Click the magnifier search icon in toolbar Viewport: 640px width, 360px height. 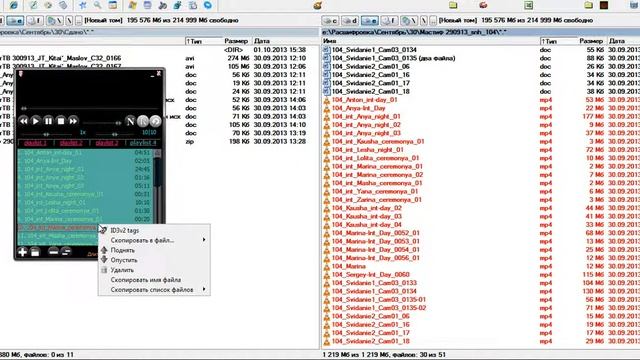click(x=98, y=5)
